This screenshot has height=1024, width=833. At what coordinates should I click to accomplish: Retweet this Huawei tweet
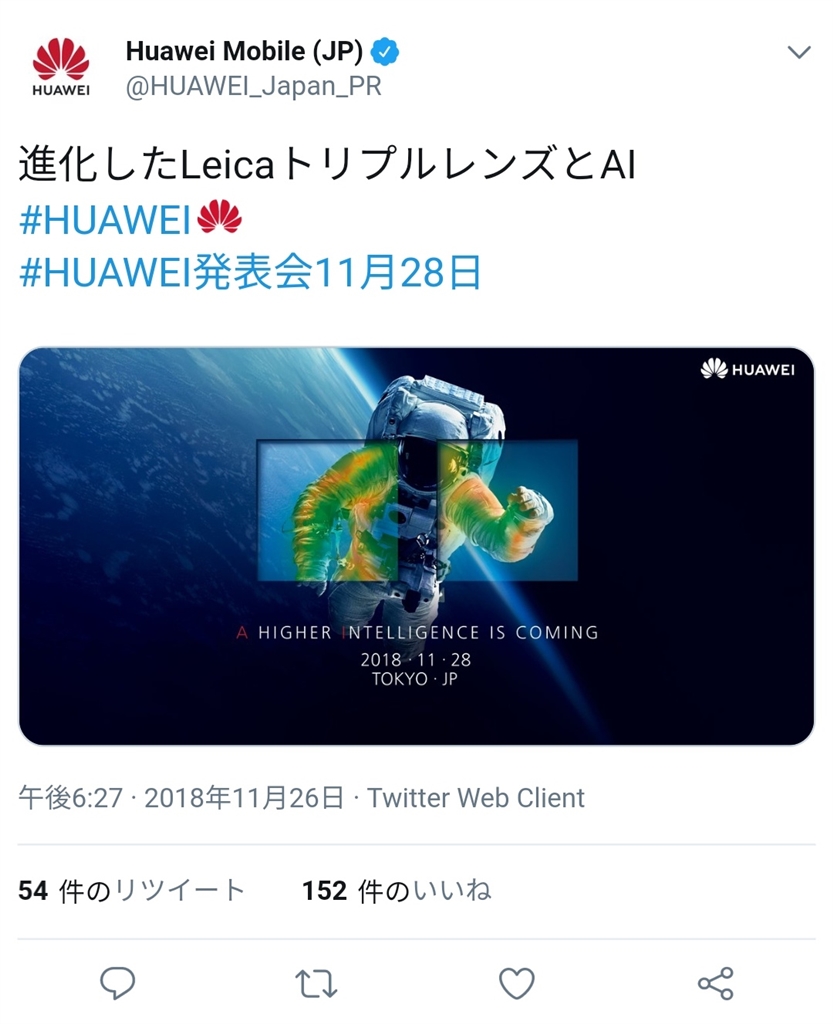point(317,984)
